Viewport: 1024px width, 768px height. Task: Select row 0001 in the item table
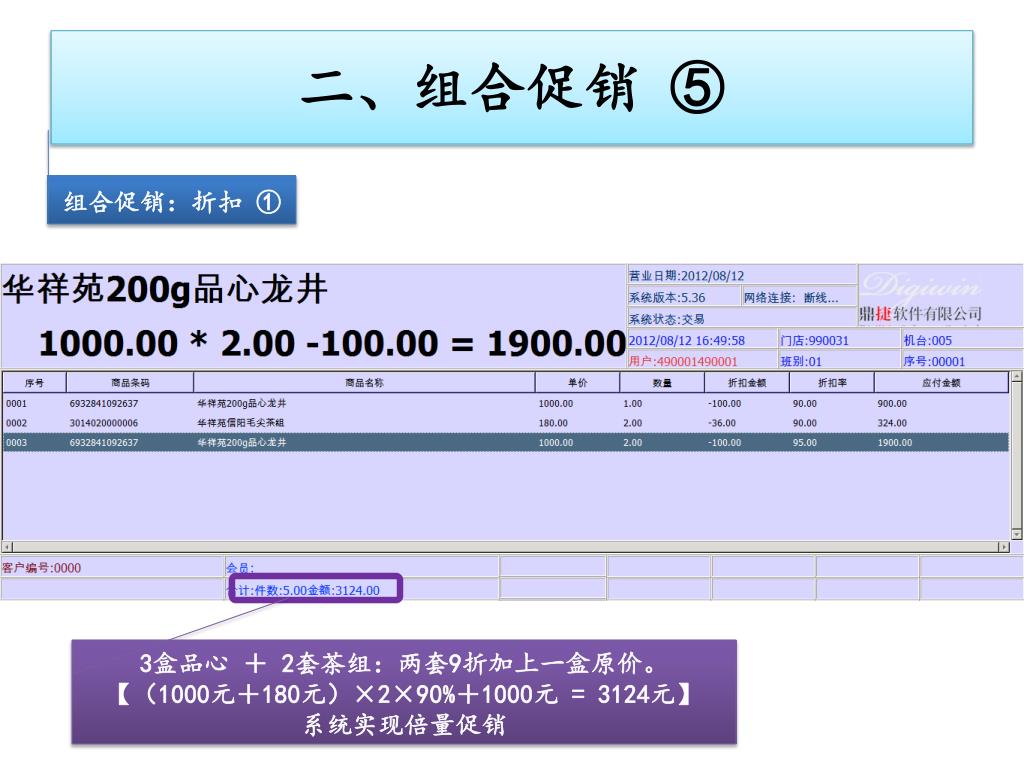(x=506, y=404)
